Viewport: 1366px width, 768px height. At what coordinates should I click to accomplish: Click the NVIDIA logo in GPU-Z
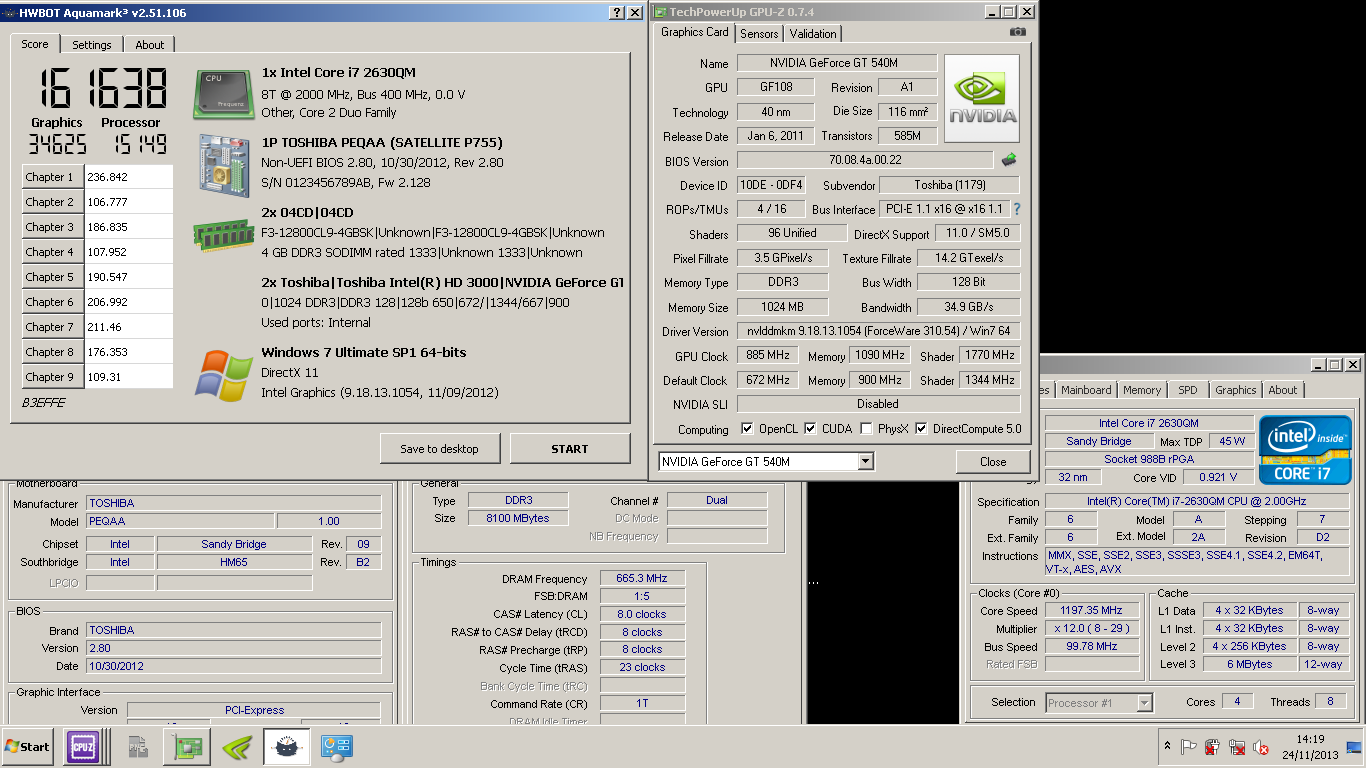(x=981, y=98)
